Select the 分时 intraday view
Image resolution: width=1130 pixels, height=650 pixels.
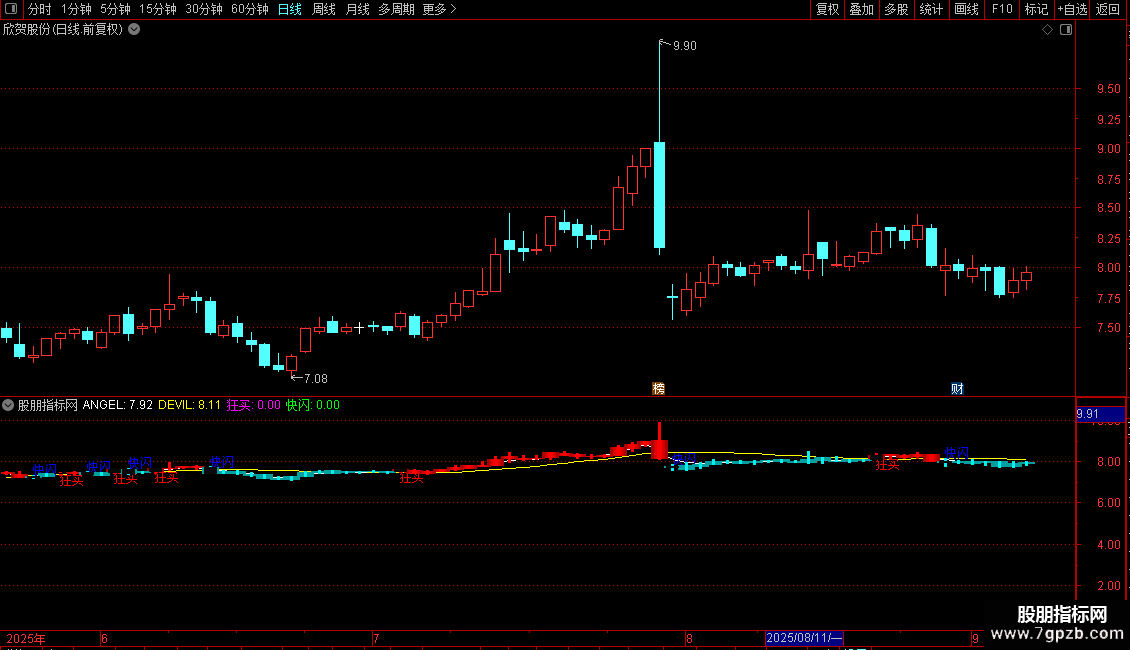(x=40, y=9)
